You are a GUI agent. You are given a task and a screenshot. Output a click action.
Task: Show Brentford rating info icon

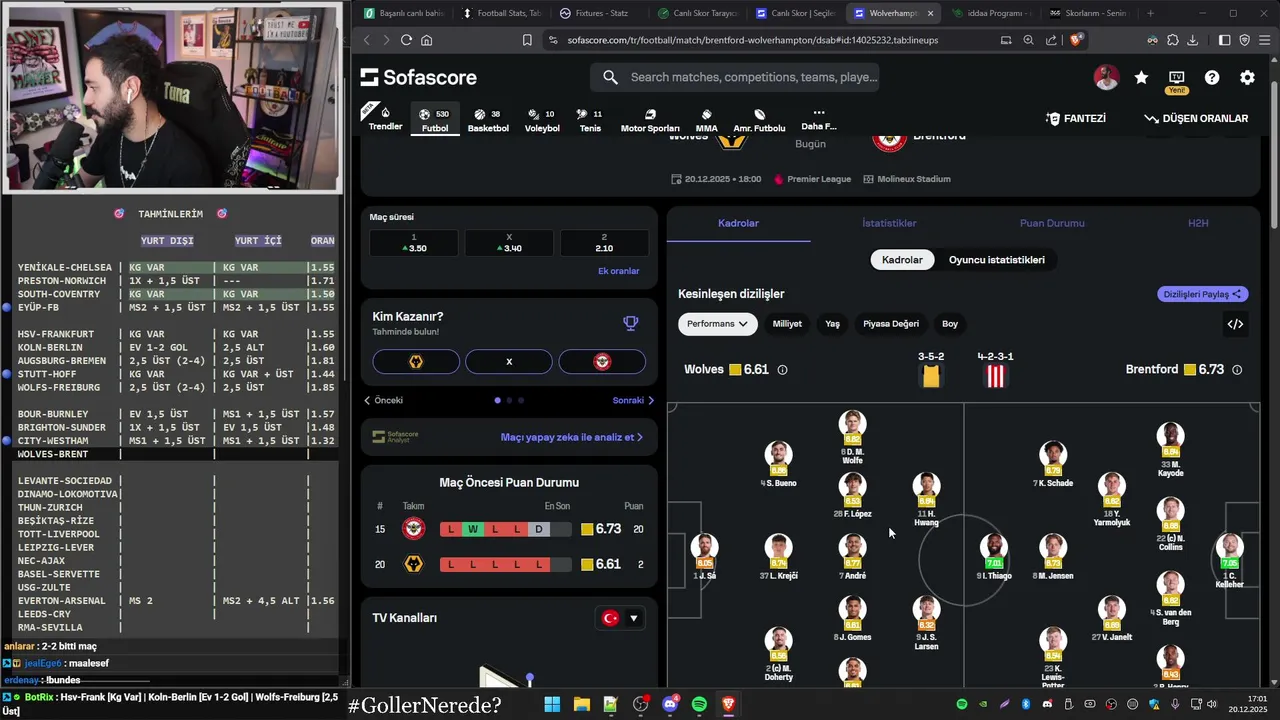coord(1237,370)
